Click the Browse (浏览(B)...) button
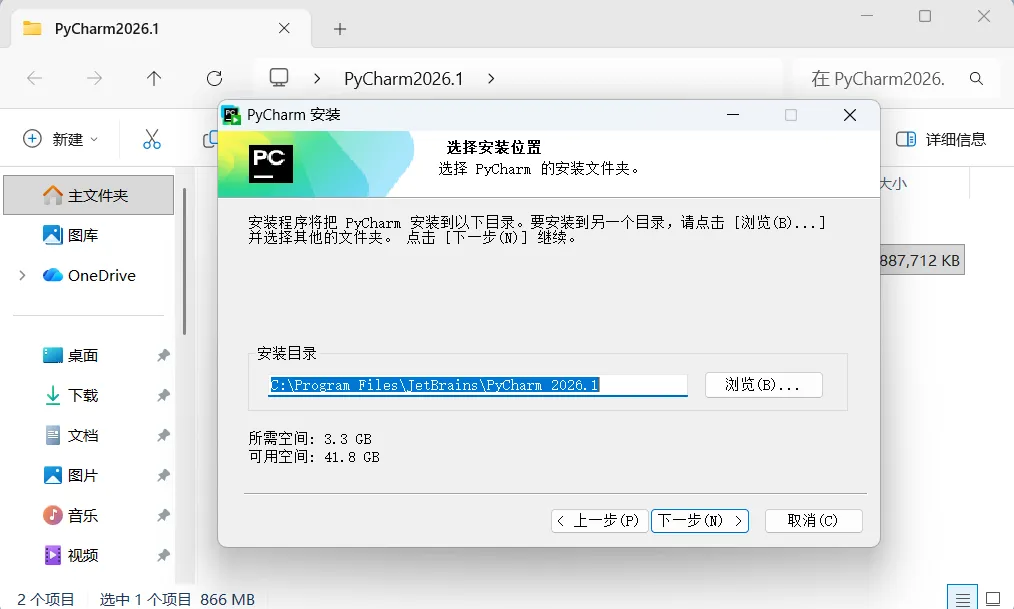This screenshot has height=609, width=1014. [x=763, y=385]
